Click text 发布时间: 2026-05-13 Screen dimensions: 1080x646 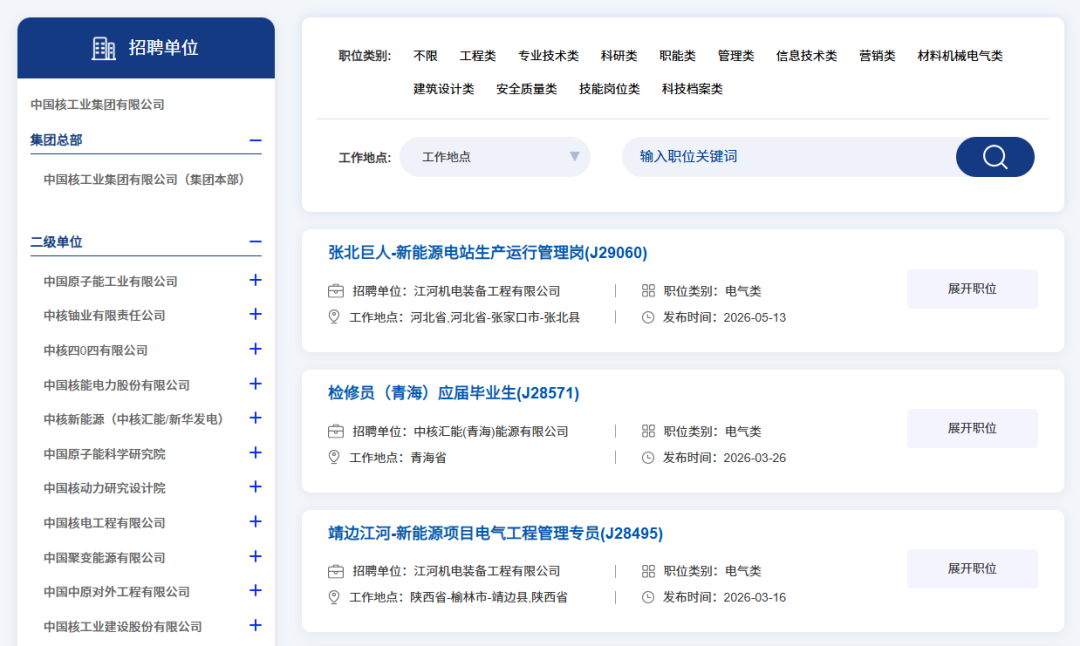724,317
